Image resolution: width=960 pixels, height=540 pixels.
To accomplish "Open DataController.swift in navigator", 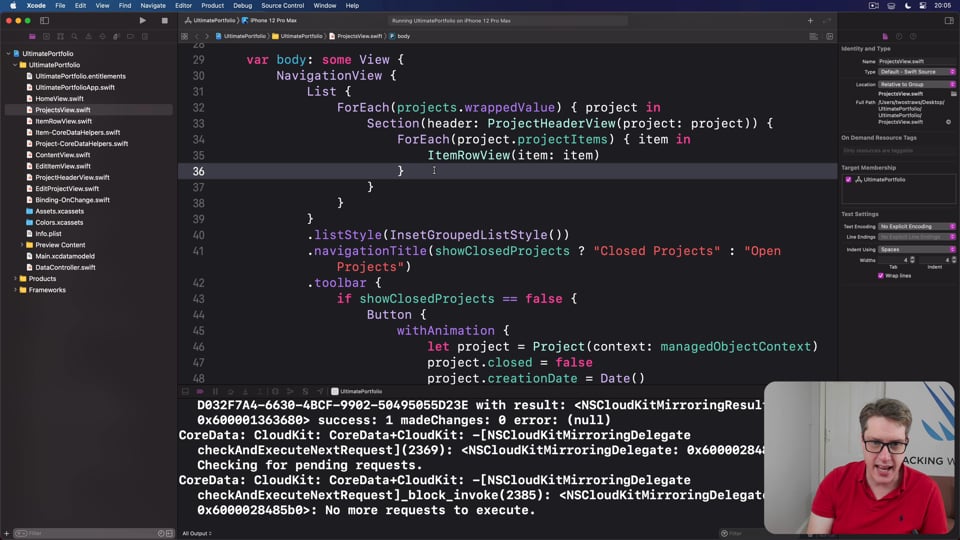I will click(65, 268).
